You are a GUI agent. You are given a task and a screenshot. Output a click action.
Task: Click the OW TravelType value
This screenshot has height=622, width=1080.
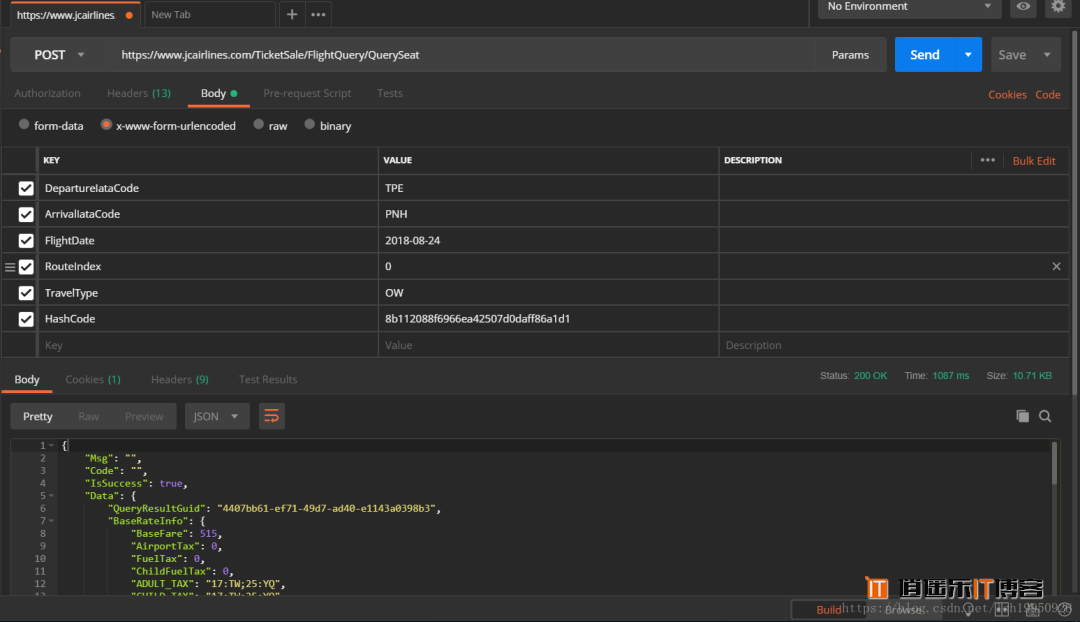point(394,293)
